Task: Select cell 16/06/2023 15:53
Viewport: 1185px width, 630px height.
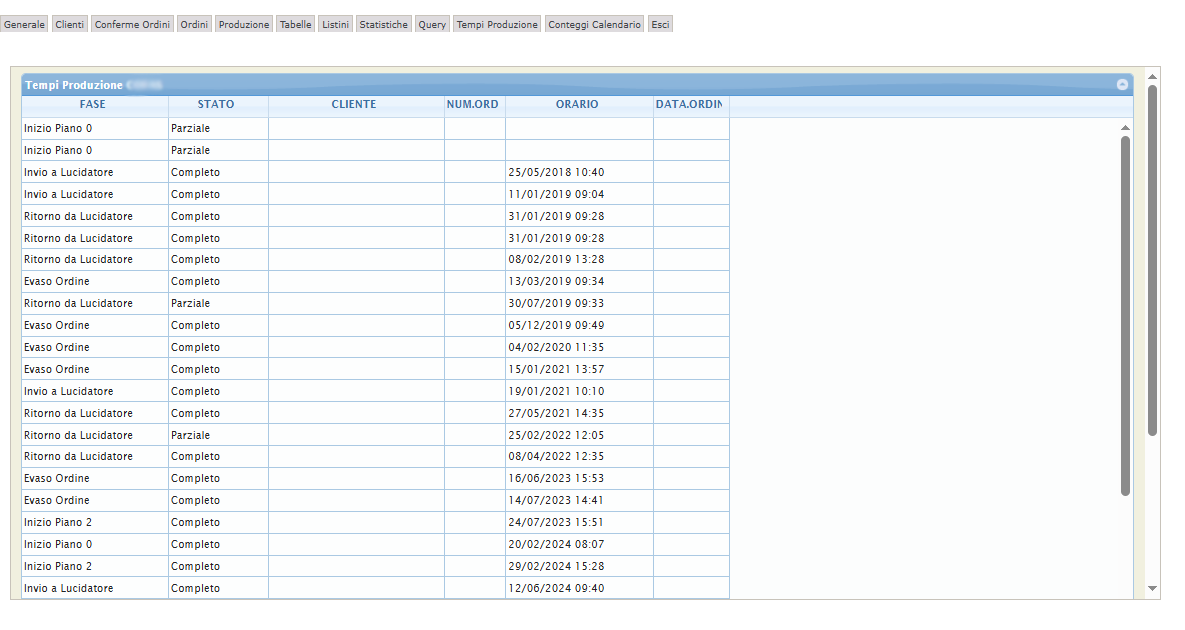Action: point(579,478)
